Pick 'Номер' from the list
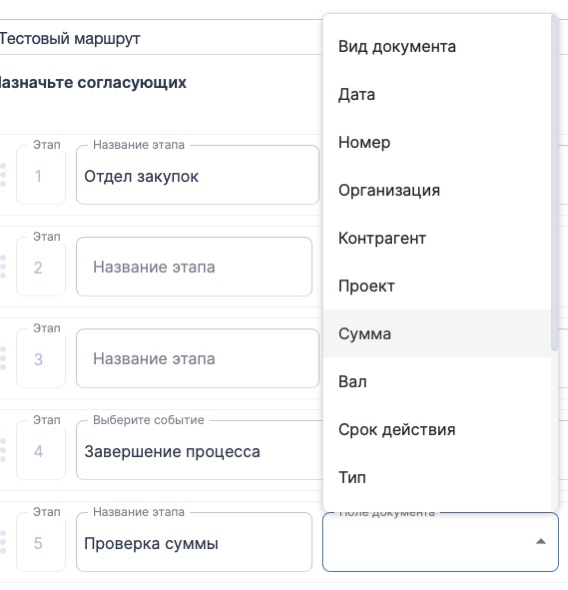Screen dimensions: 568x590 pyautogui.click(x=437, y=142)
